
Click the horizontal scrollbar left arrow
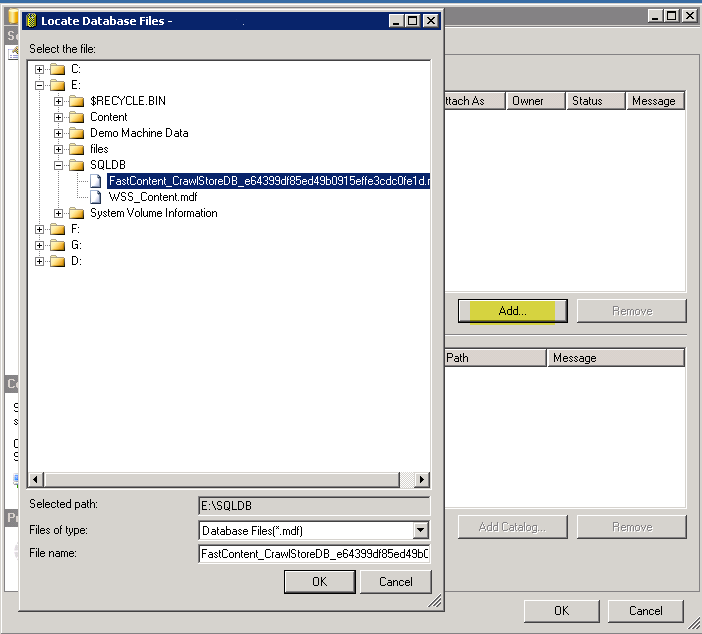point(36,480)
